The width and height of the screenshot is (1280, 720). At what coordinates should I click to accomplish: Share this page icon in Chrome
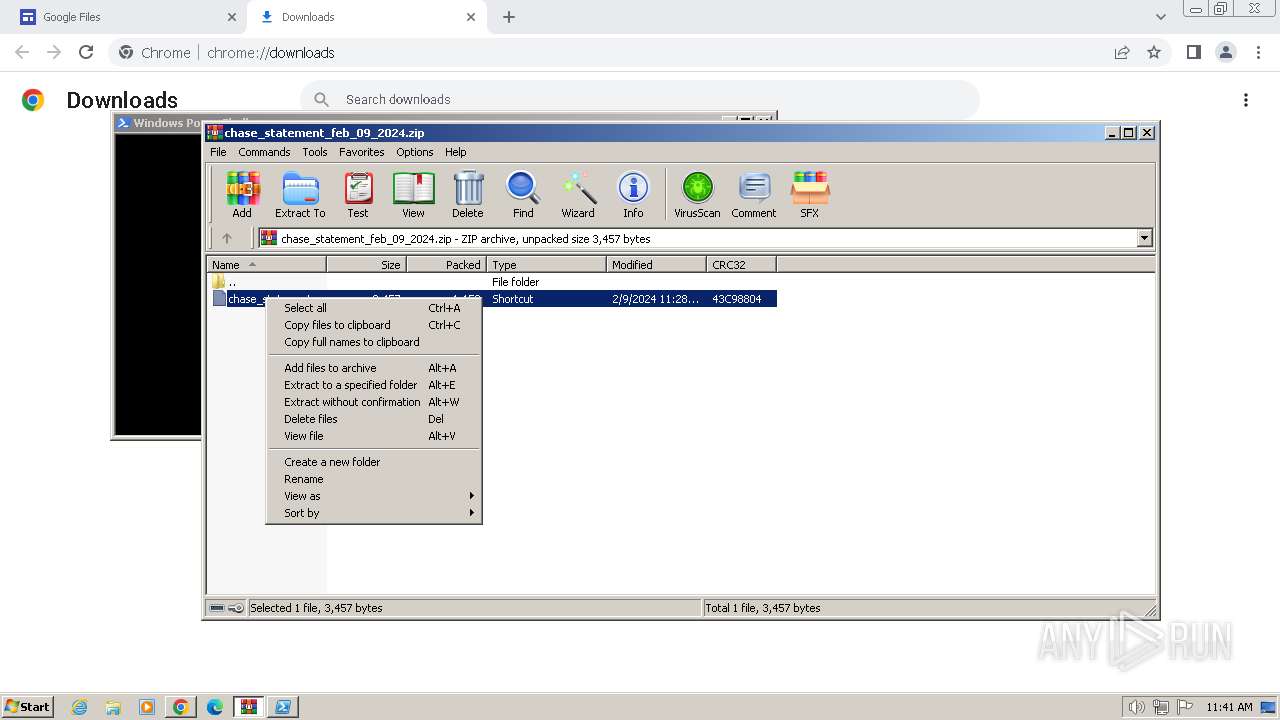point(1122,52)
